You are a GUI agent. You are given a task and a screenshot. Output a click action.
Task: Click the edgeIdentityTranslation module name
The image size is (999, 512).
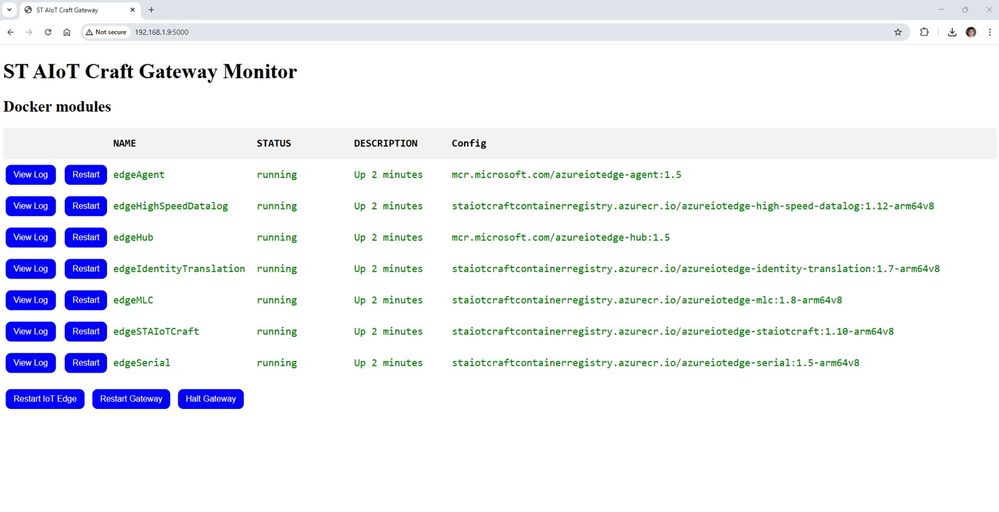pyautogui.click(x=179, y=268)
